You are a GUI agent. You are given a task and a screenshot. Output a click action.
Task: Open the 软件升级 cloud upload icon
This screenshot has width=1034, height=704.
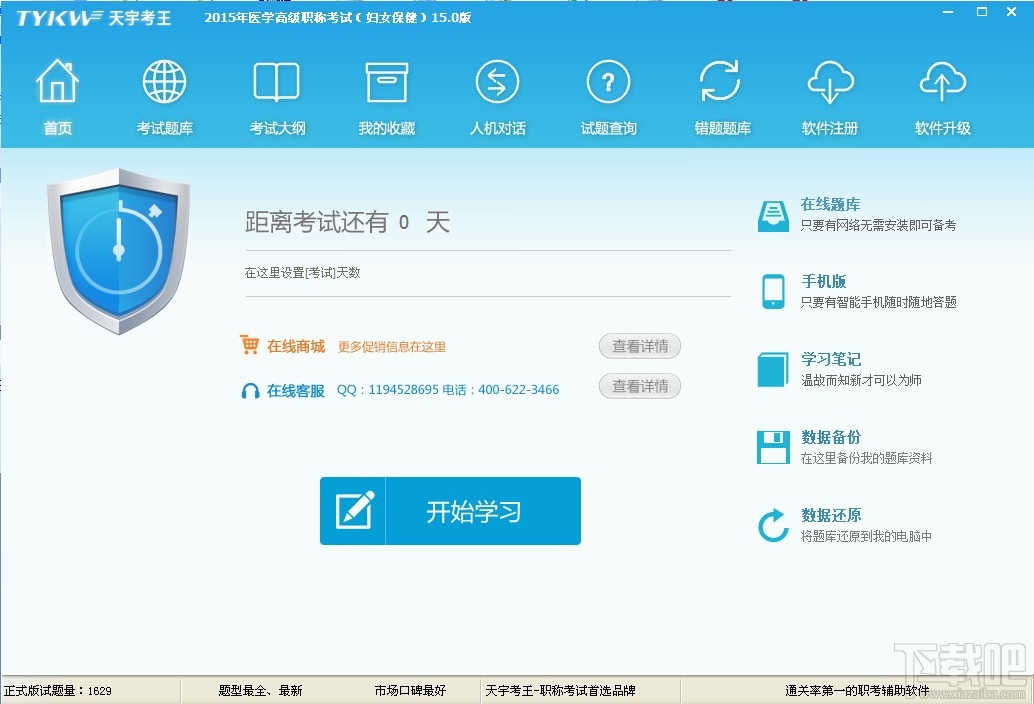[x=942, y=82]
